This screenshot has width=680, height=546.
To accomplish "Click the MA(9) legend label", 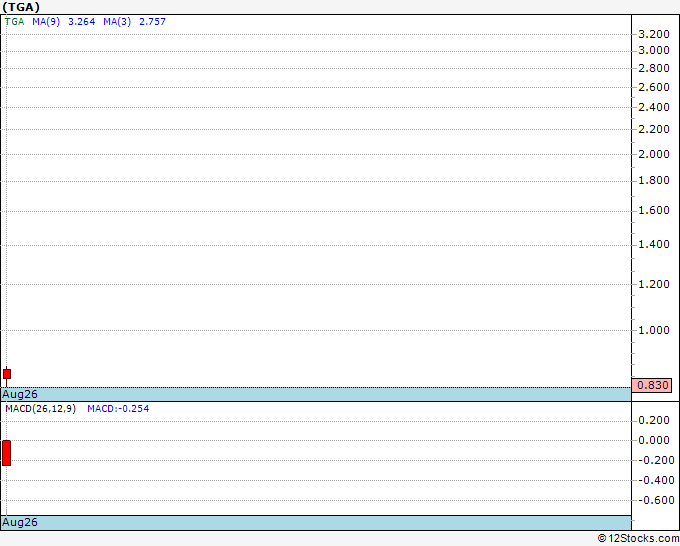I will [x=46, y=22].
